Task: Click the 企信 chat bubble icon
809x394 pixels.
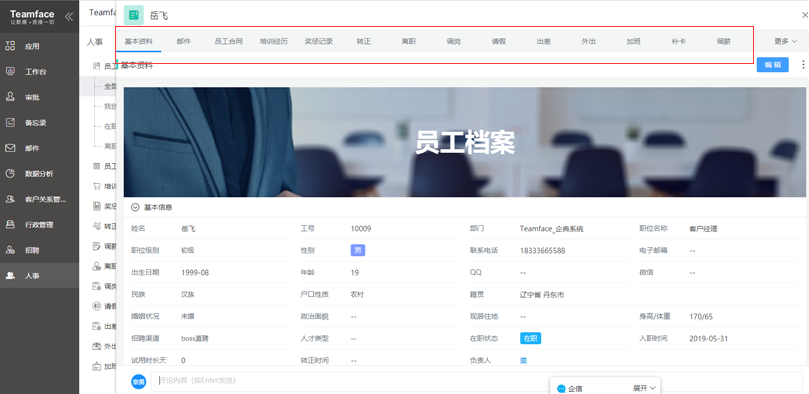Action: (561, 389)
